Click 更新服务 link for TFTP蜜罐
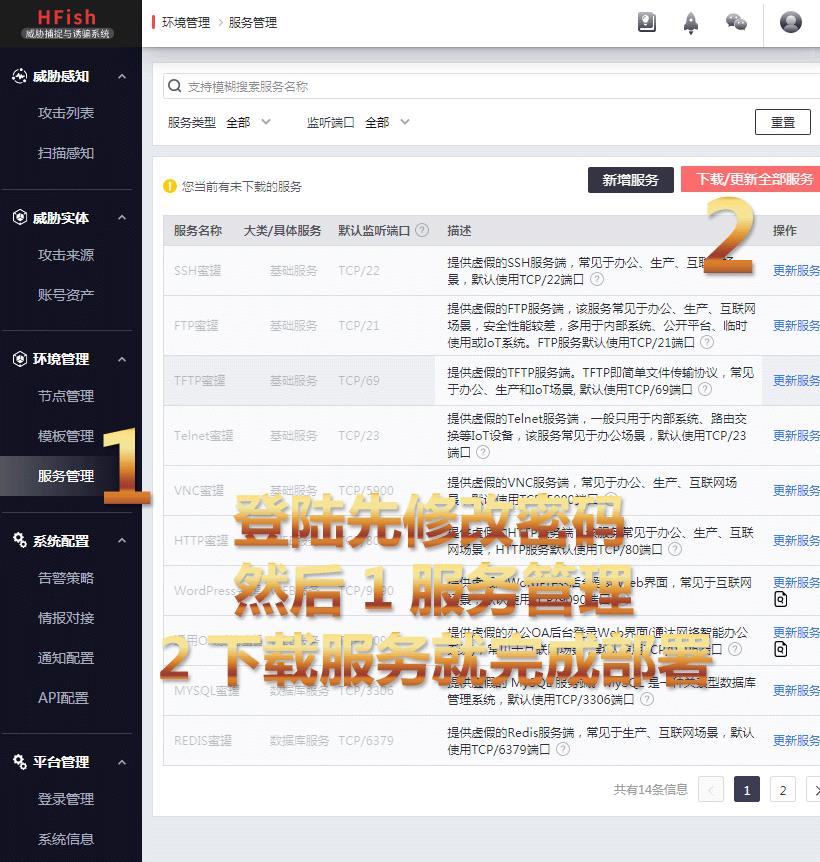The height and width of the screenshot is (862, 820). pyautogui.click(x=796, y=380)
